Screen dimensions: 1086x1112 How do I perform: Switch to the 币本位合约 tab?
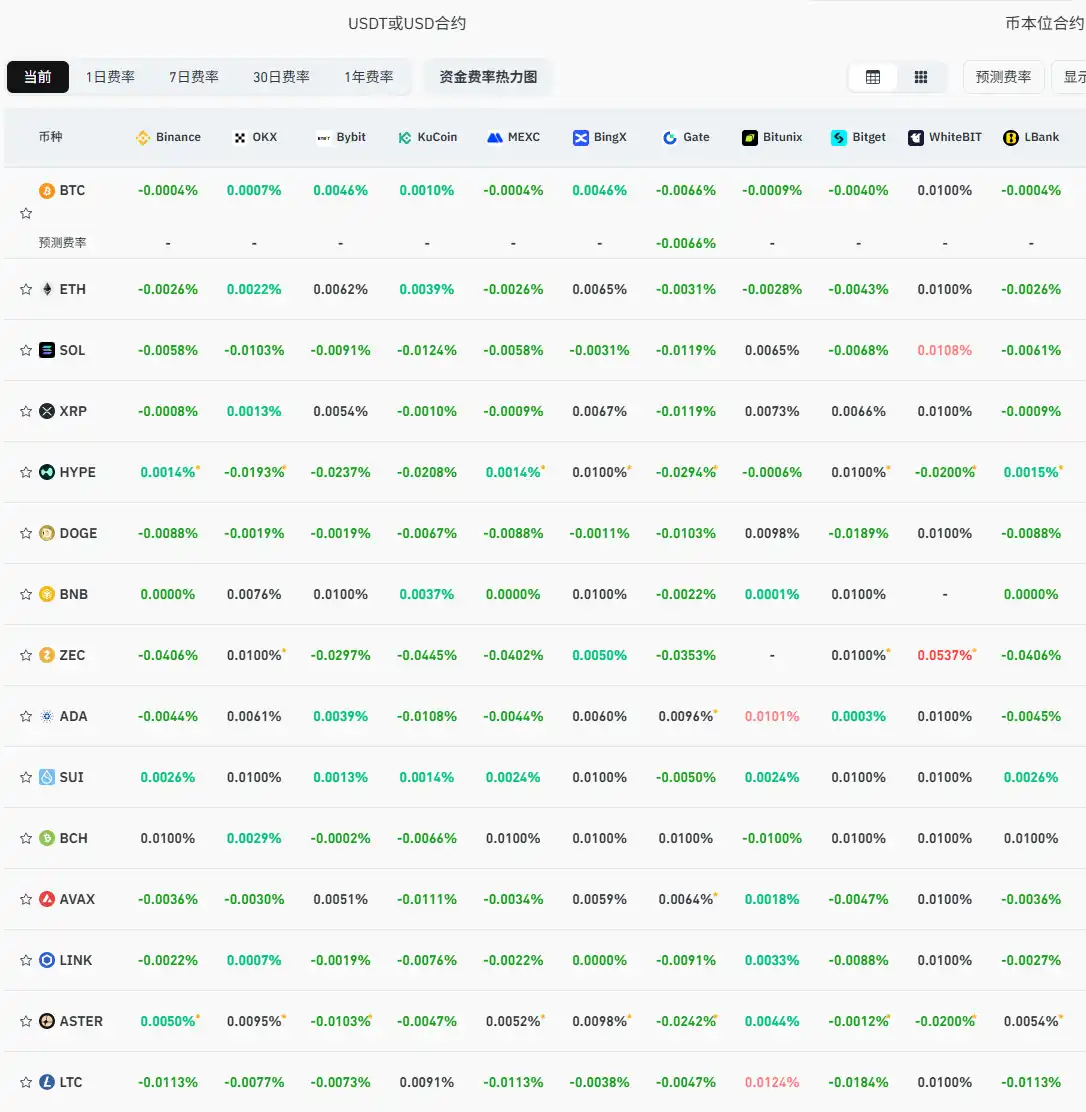point(1044,22)
